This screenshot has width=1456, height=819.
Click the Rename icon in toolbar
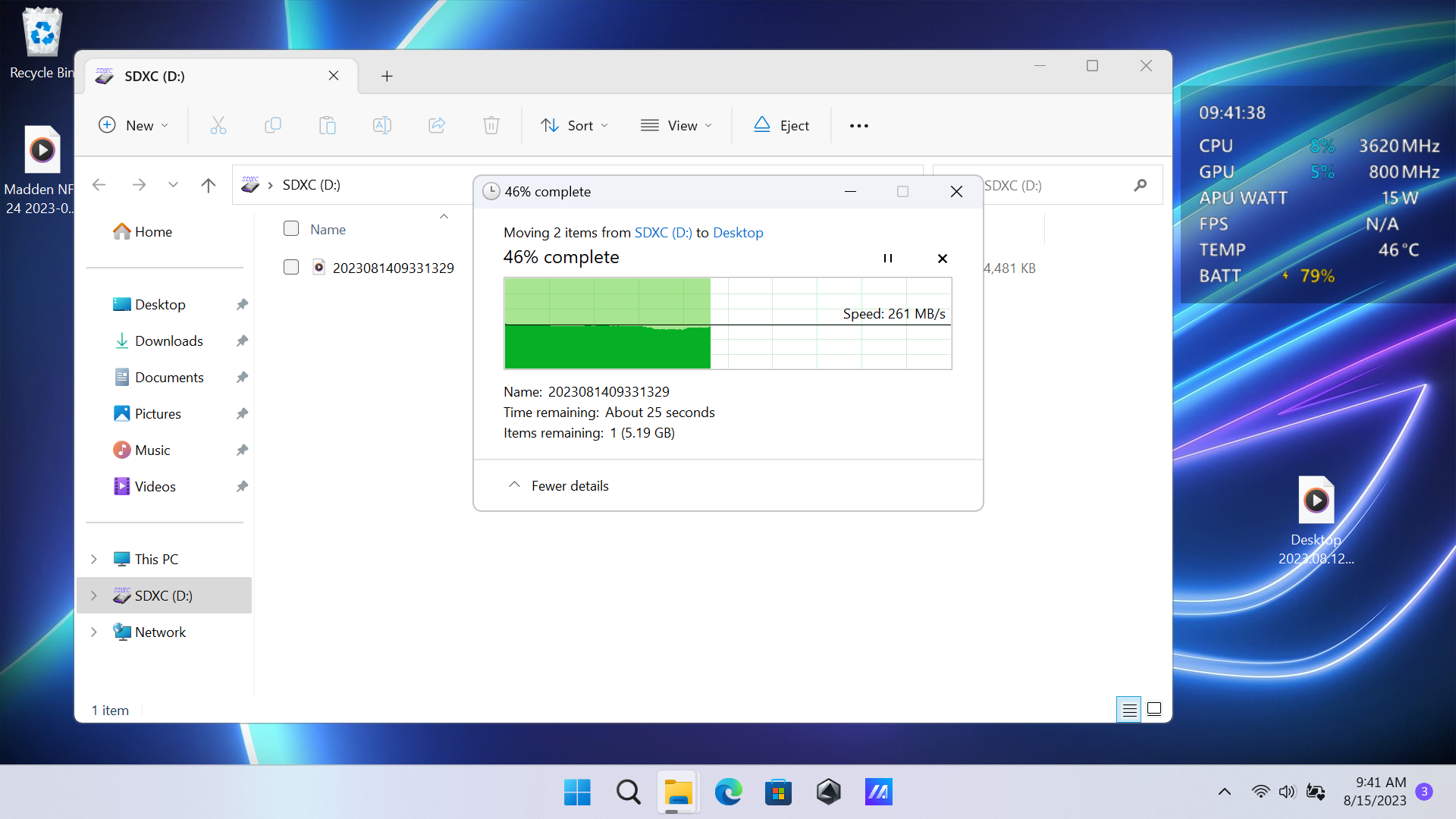click(x=382, y=125)
